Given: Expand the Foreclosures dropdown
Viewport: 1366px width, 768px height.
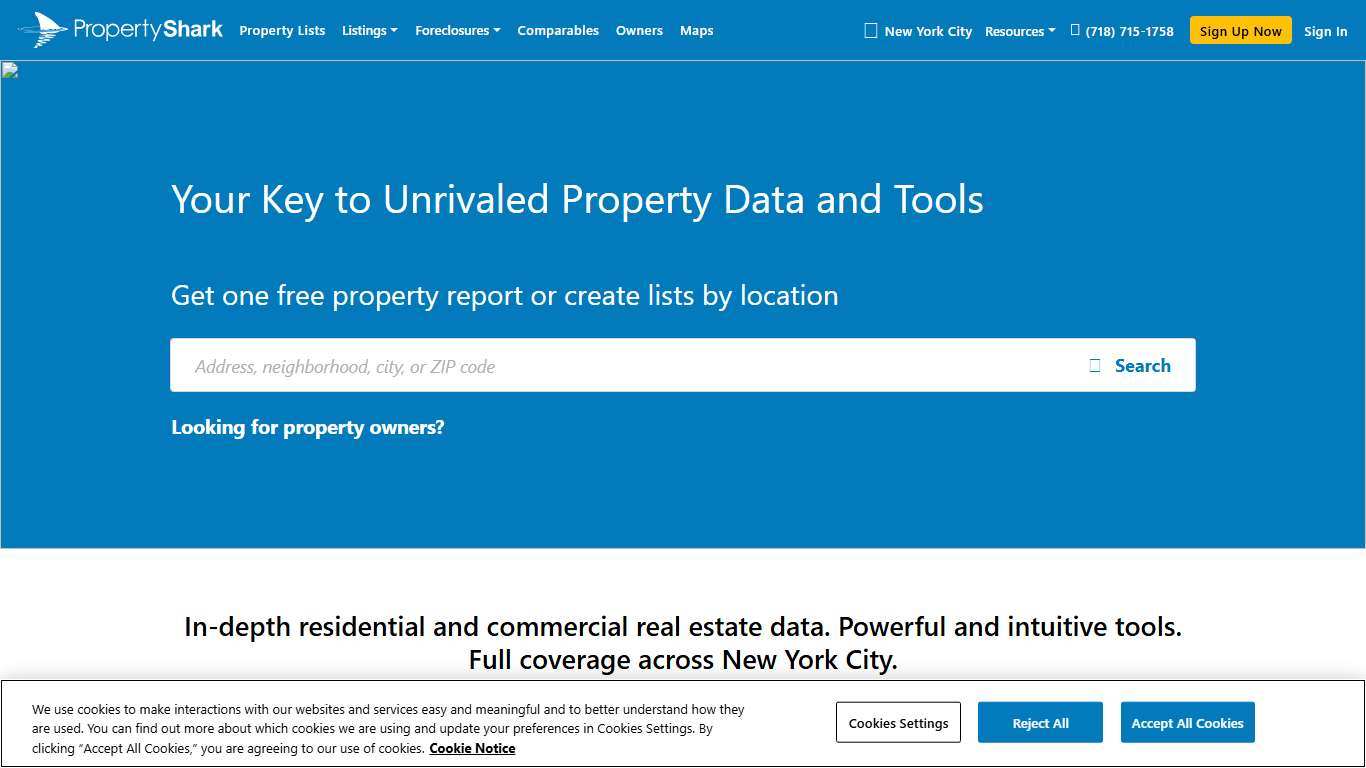Looking at the screenshot, I should [457, 30].
